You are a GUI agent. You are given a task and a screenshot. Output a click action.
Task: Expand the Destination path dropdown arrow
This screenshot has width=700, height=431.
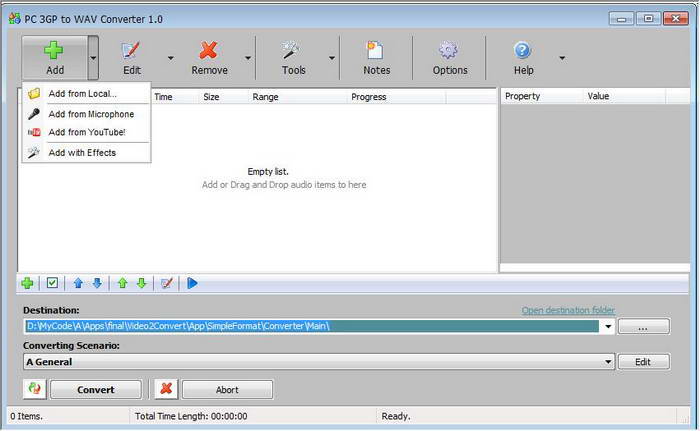coord(608,327)
